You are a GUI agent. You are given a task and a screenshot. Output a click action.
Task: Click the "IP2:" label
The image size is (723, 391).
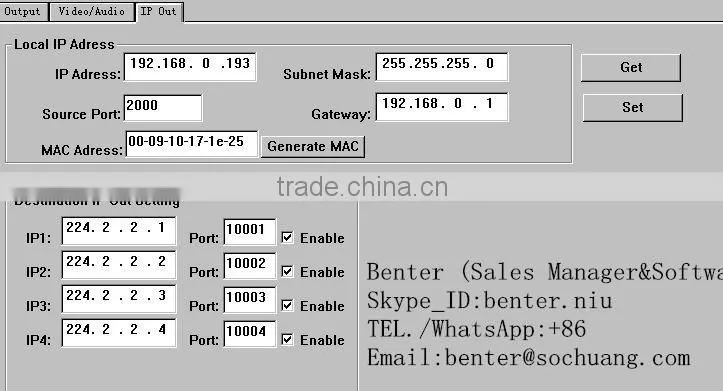click(38, 273)
